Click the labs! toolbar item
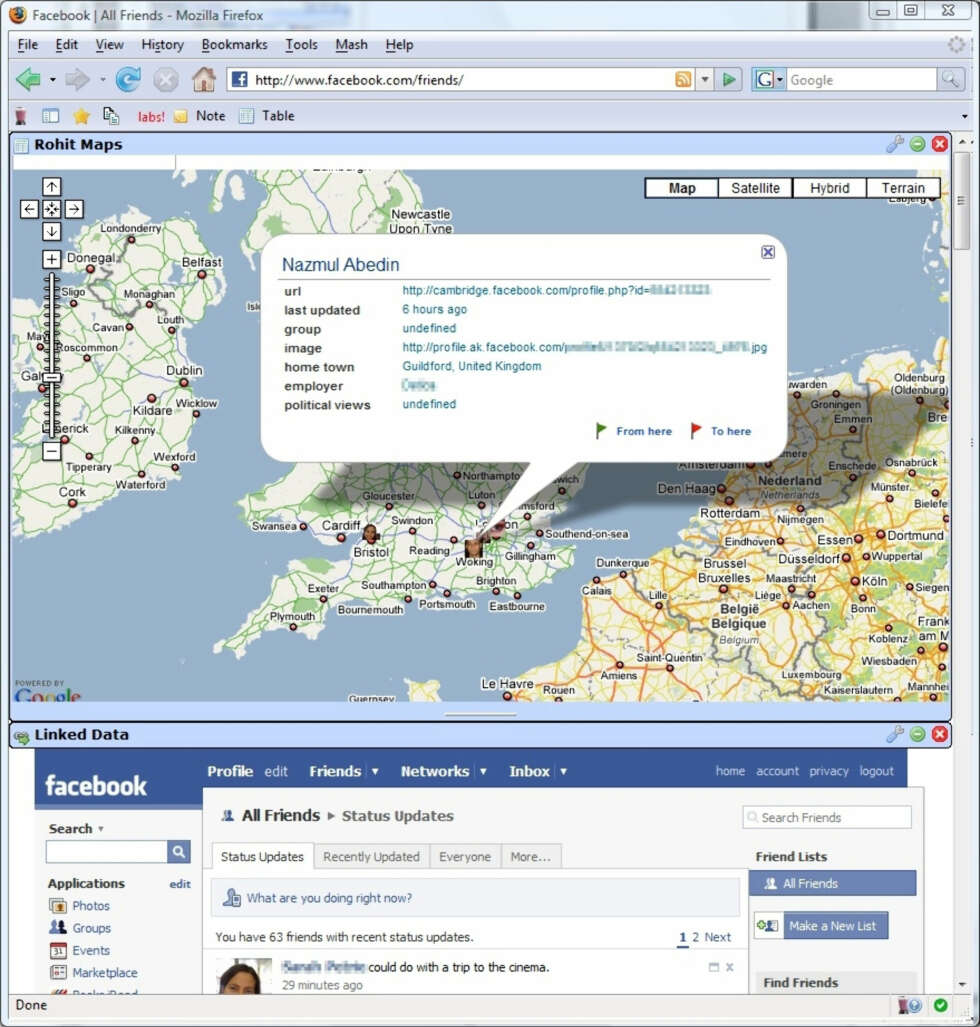 pyautogui.click(x=151, y=117)
